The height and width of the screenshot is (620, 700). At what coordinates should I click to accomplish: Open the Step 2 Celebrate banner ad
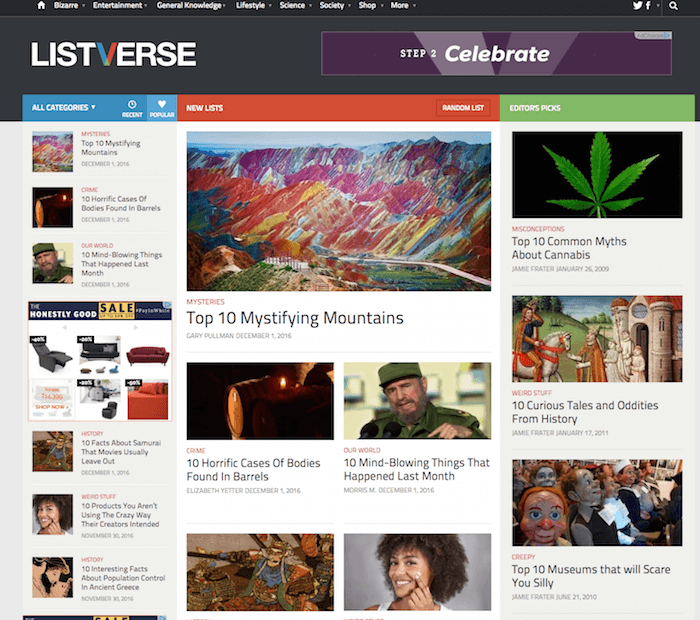[x=496, y=54]
